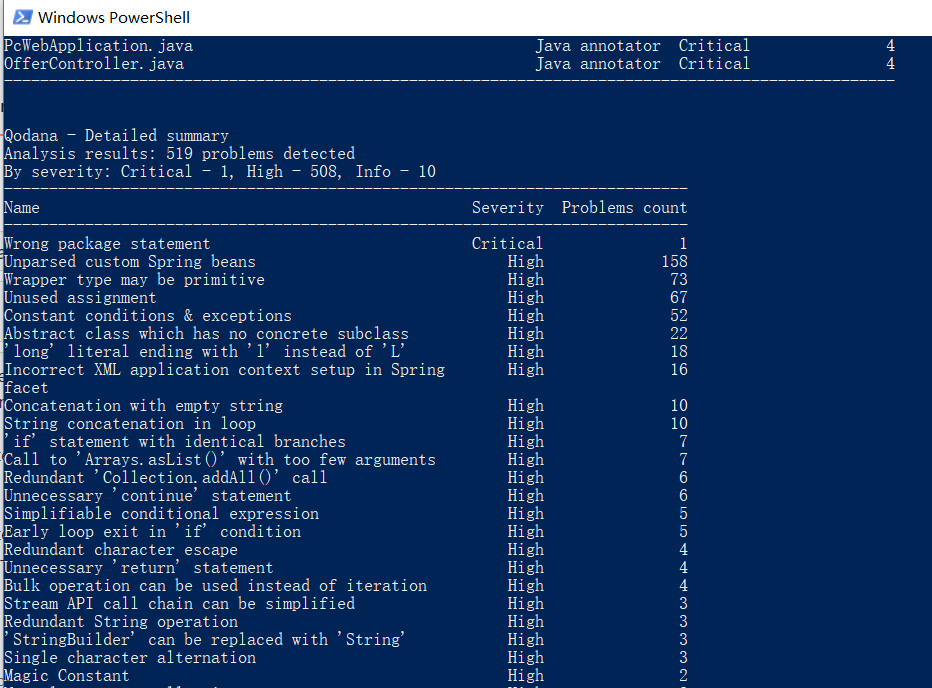932x688 pixels.
Task: Click the Problems count column header
Action: coord(624,207)
